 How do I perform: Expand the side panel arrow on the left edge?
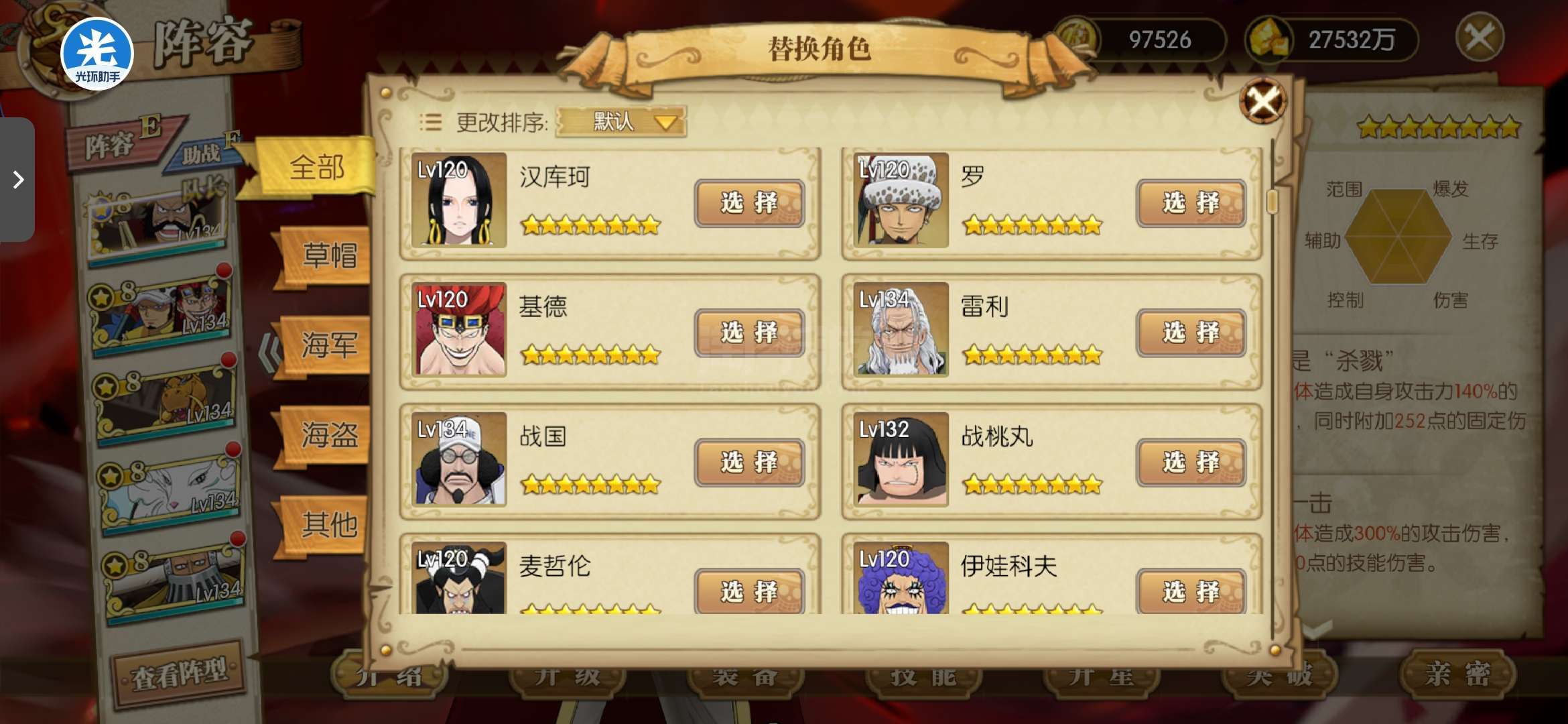point(18,179)
